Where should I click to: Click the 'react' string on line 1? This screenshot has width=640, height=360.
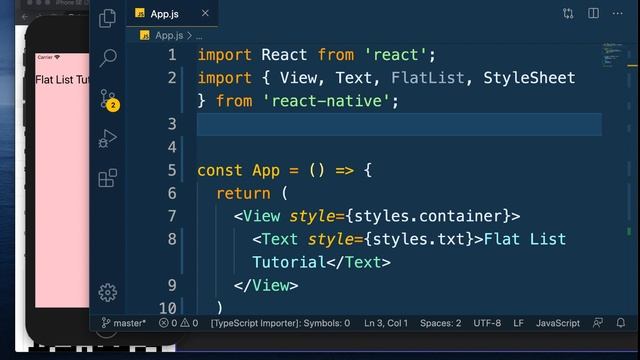[x=395, y=55]
